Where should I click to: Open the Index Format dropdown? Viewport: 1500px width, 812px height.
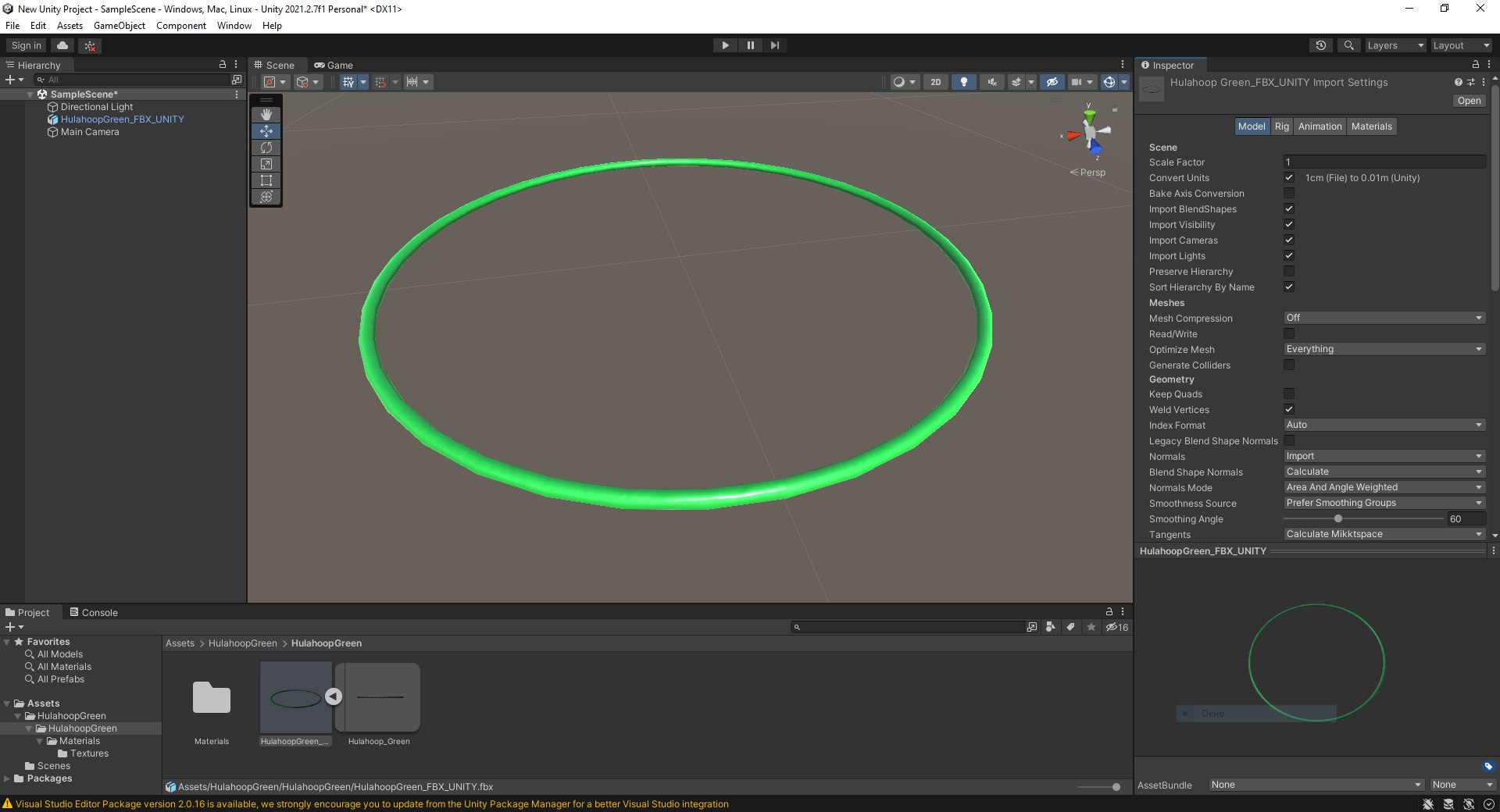pyautogui.click(x=1384, y=425)
